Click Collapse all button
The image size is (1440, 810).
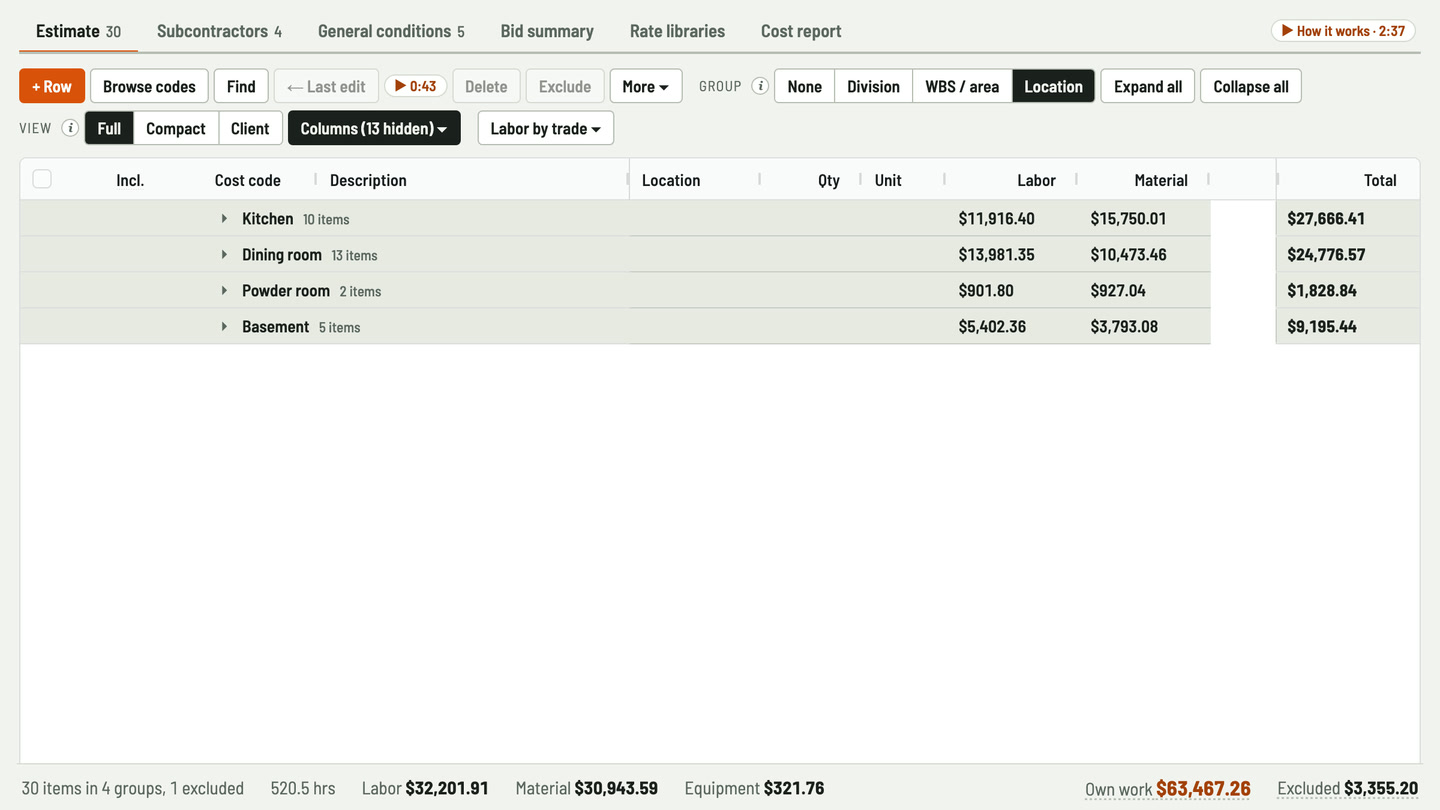click(x=1251, y=86)
